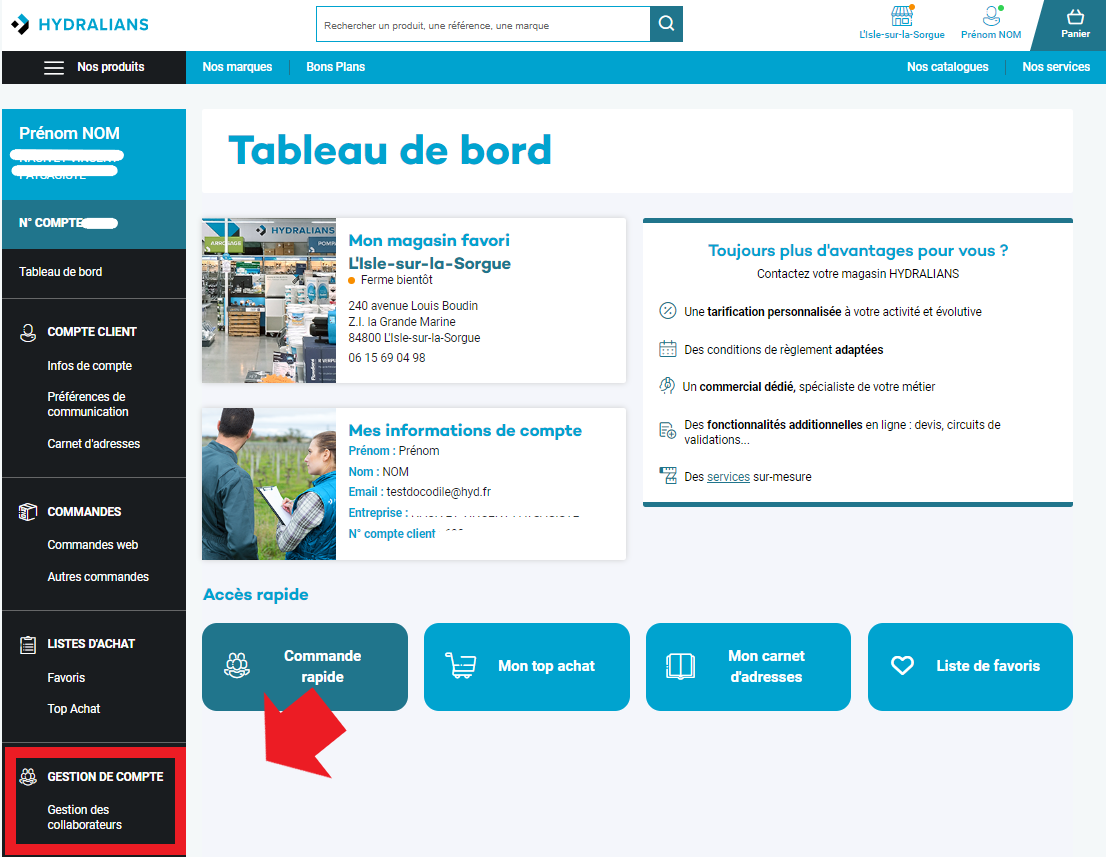This screenshot has height=857, width=1106.
Task: Click the Gestion de compte people icon
Action: (28, 777)
